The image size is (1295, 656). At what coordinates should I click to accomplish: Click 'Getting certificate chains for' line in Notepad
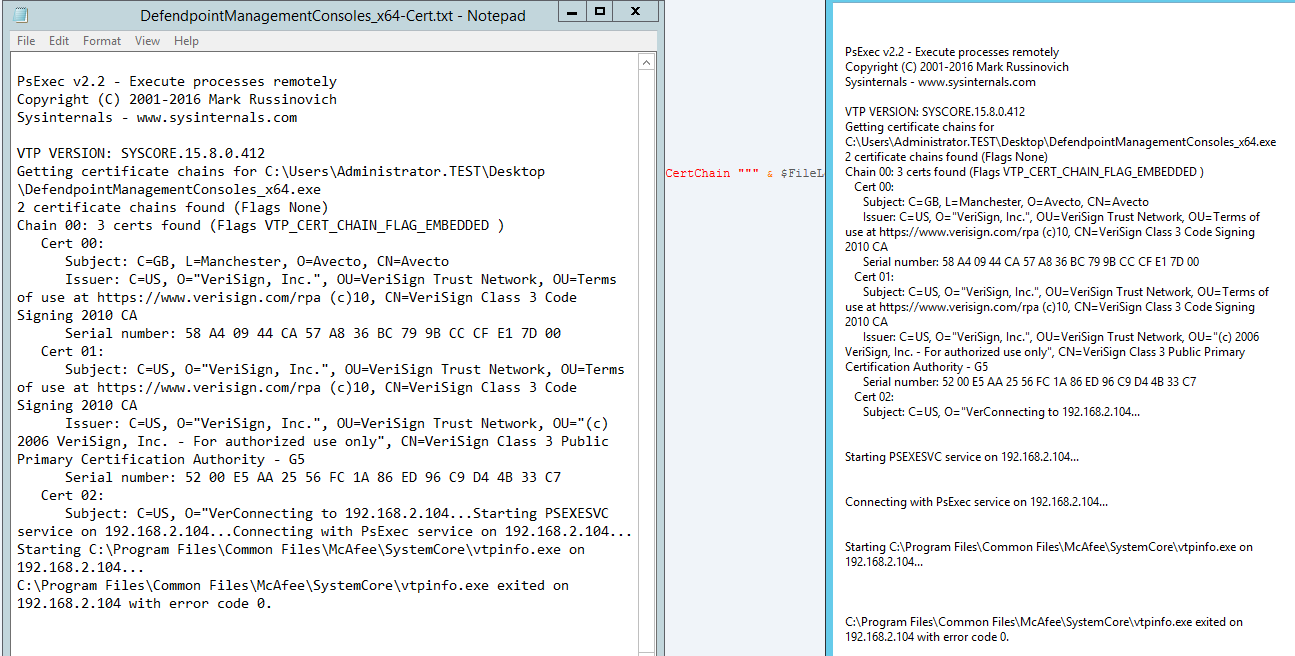click(x=281, y=172)
